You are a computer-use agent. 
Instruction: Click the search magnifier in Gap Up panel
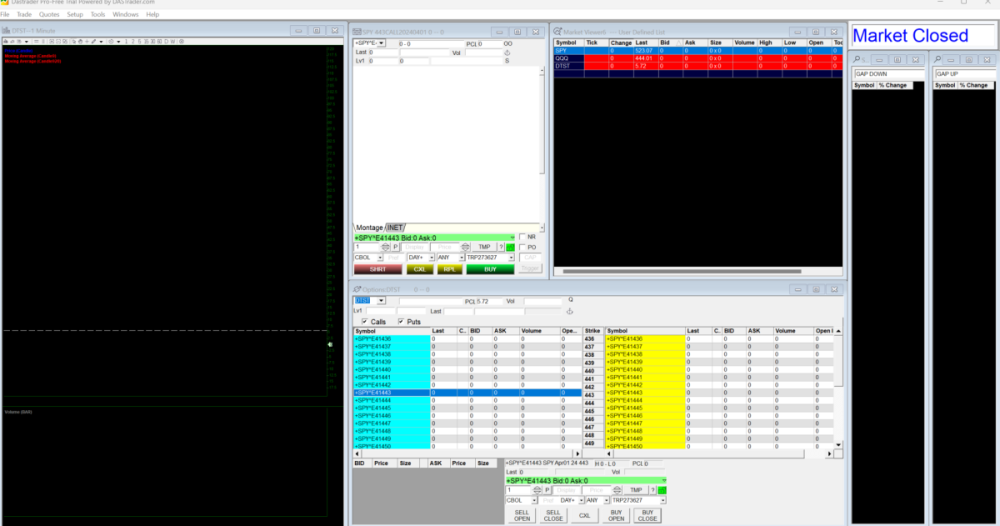[938, 60]
